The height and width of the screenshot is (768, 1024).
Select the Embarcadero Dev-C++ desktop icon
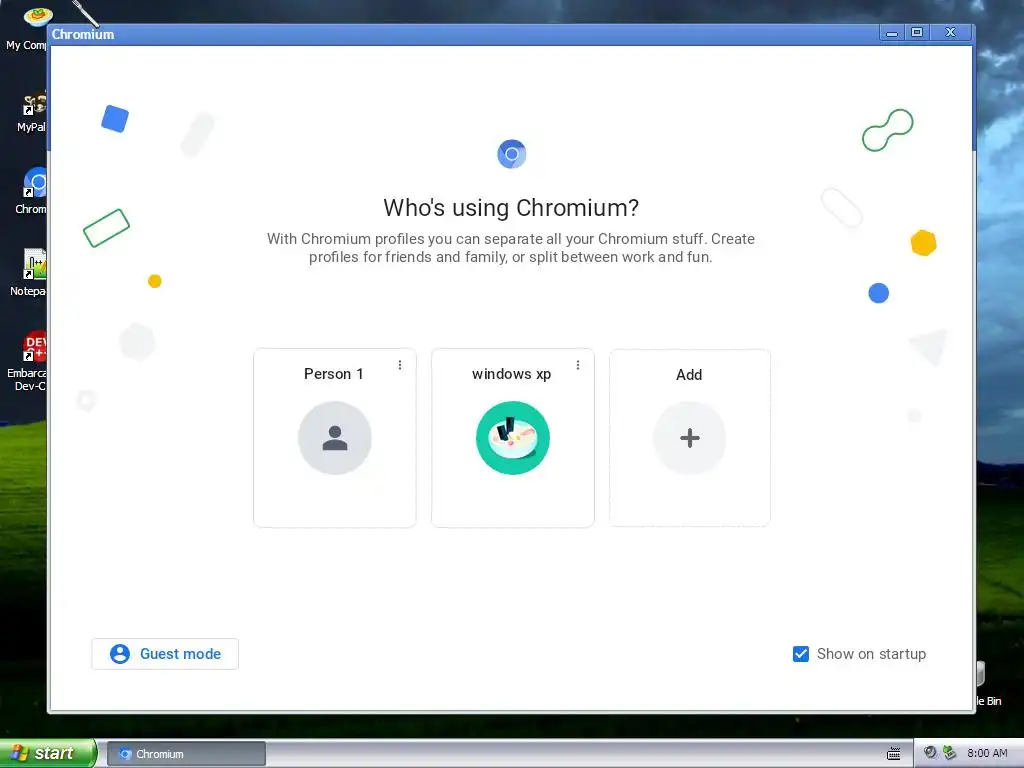27,360
